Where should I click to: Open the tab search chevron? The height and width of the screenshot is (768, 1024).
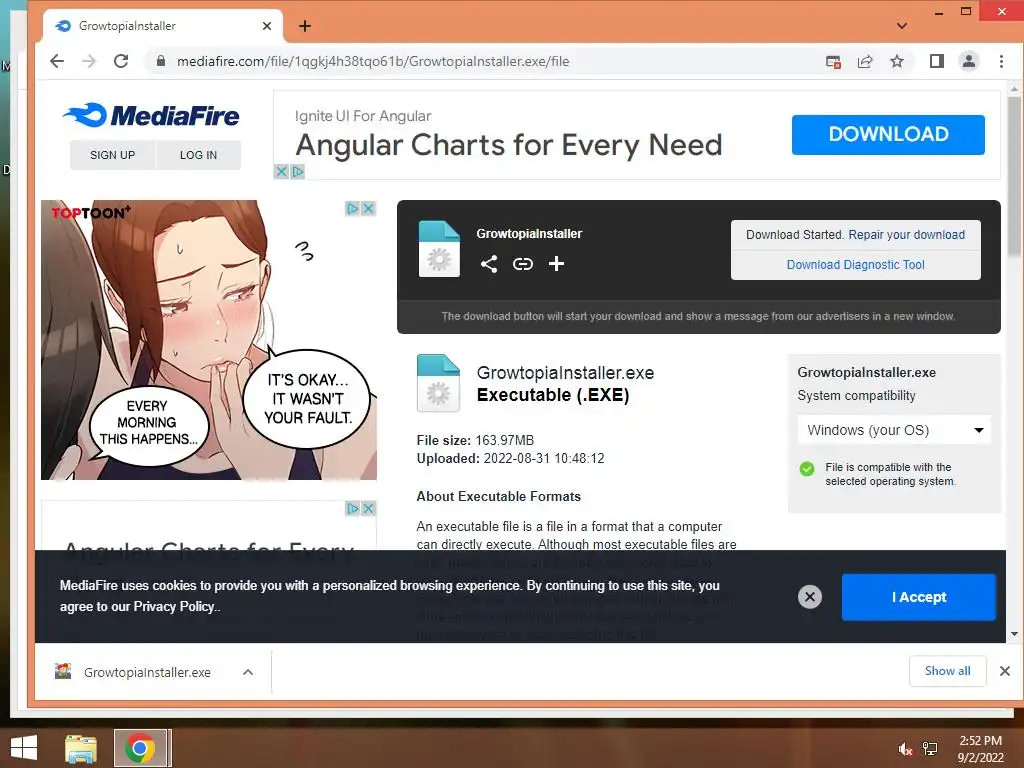pyautogui.click(x=902, y=26)
